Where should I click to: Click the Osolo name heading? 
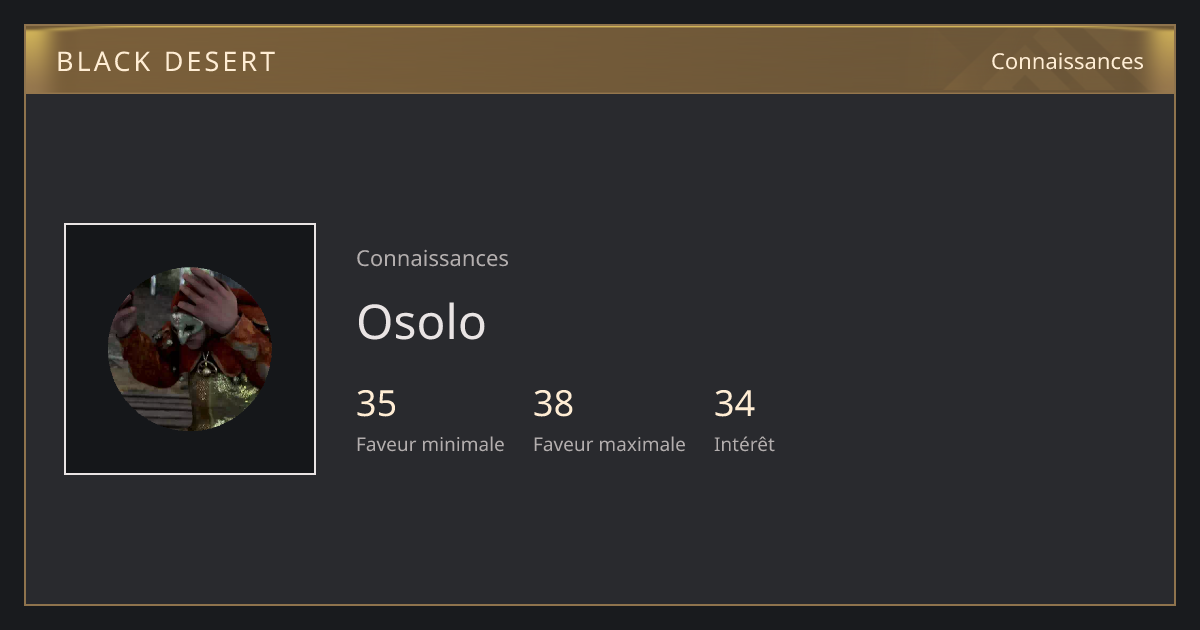(x=421, y=322)
